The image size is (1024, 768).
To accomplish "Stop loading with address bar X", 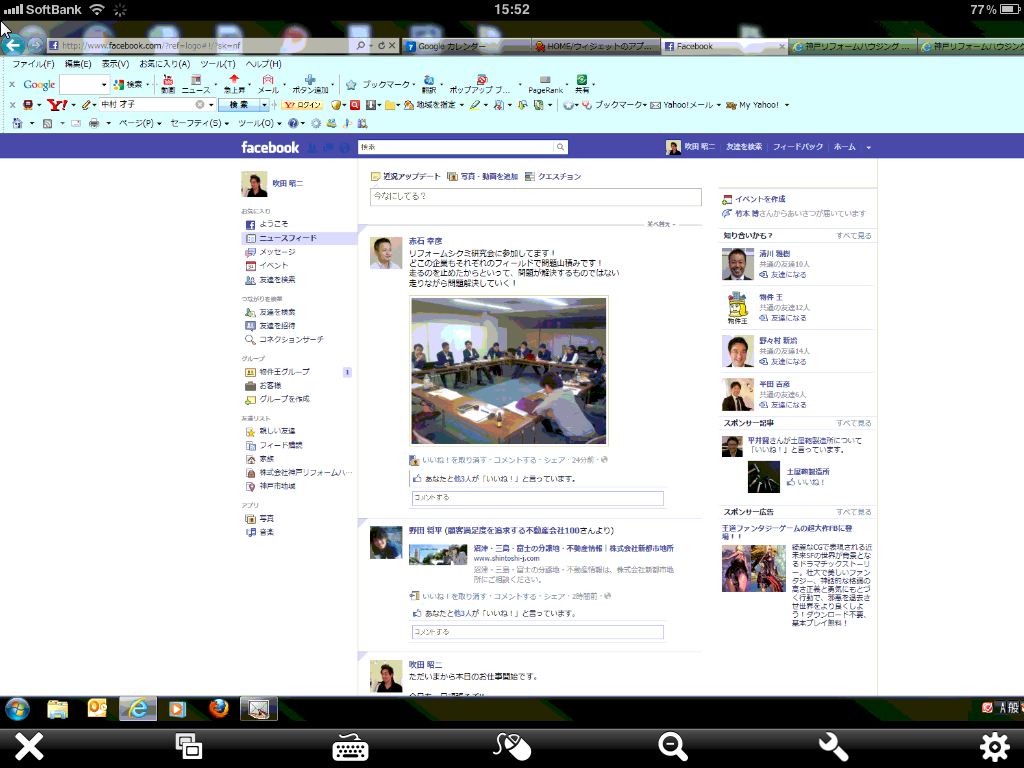I will pos(392,46).
